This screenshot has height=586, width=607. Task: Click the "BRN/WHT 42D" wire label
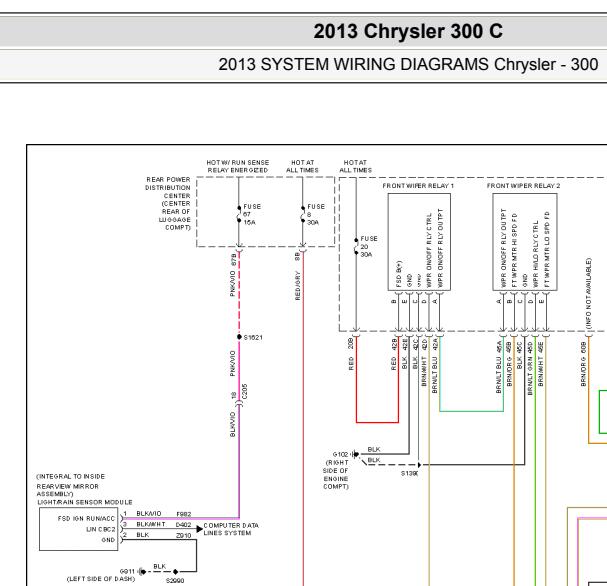coord(424,362)
